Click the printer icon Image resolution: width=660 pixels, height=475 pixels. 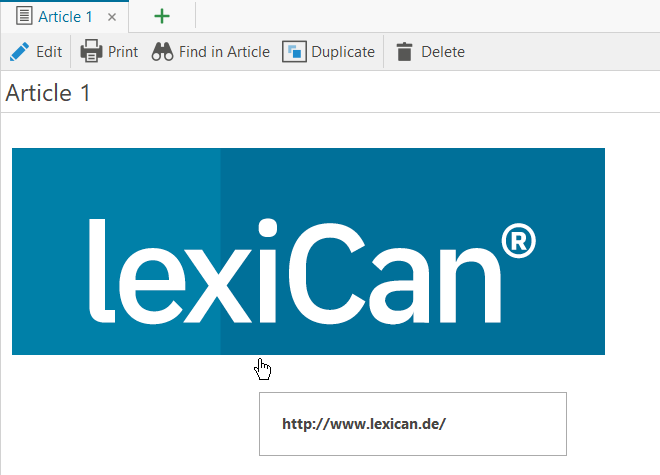(x=91, y=52)
